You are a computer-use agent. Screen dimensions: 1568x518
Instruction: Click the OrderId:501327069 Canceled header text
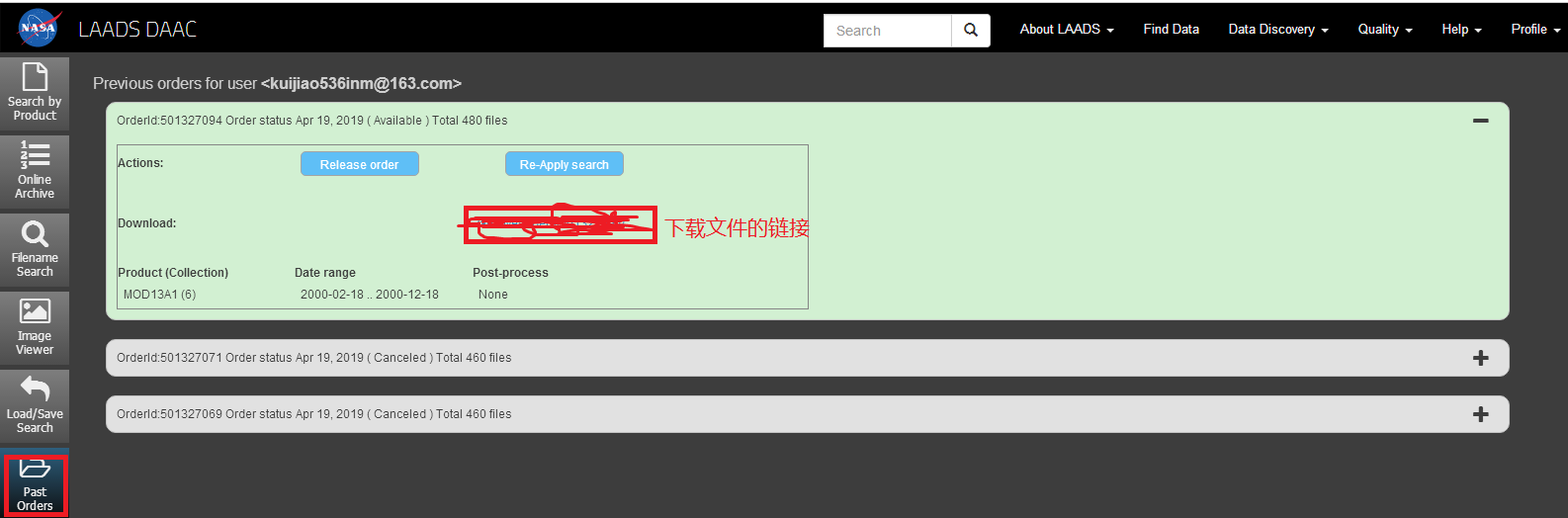click(314, 414)
